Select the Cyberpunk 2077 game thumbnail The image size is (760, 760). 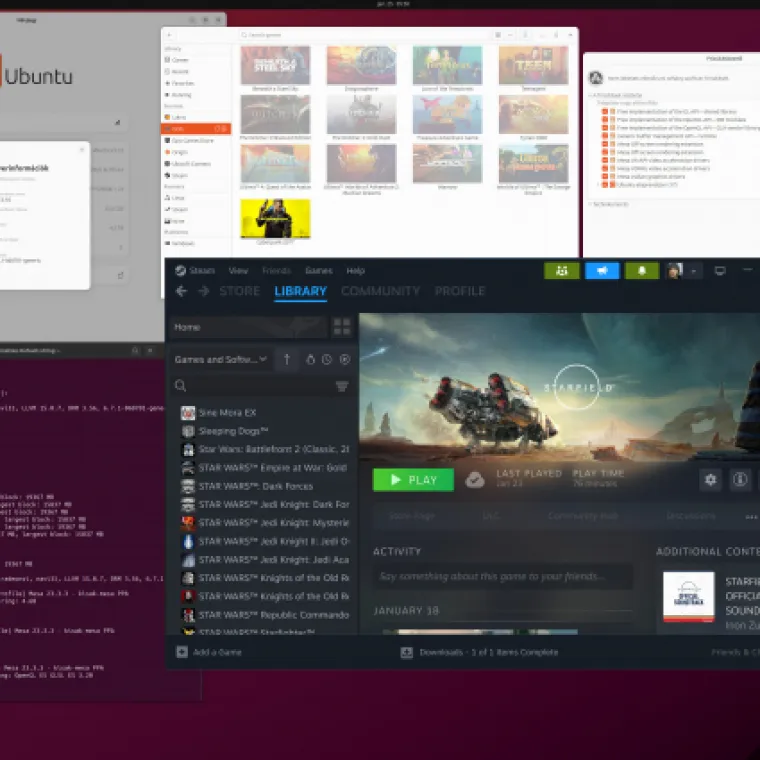[275, 219]
